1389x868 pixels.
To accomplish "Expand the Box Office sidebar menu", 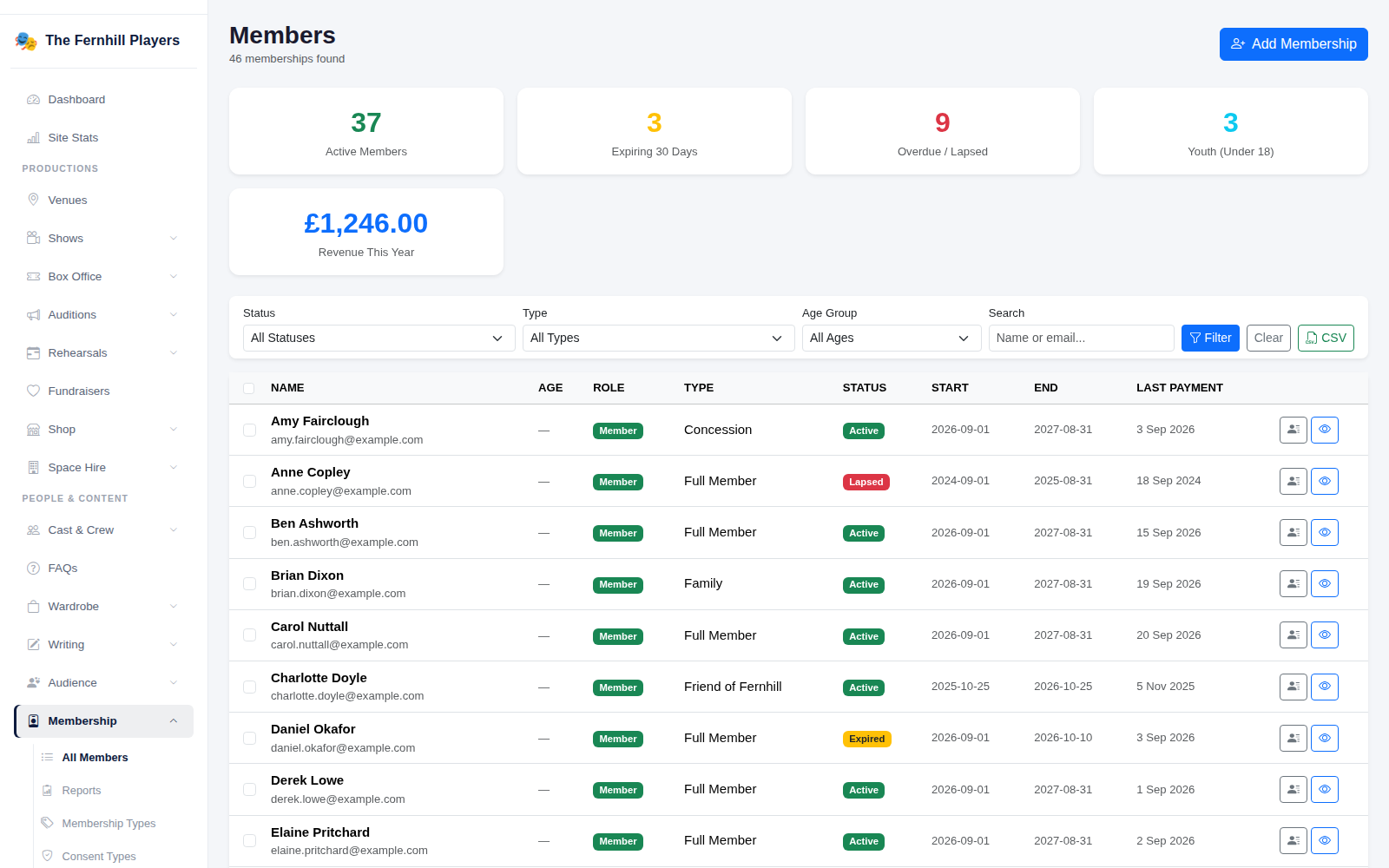I will [x=103, y=277].
